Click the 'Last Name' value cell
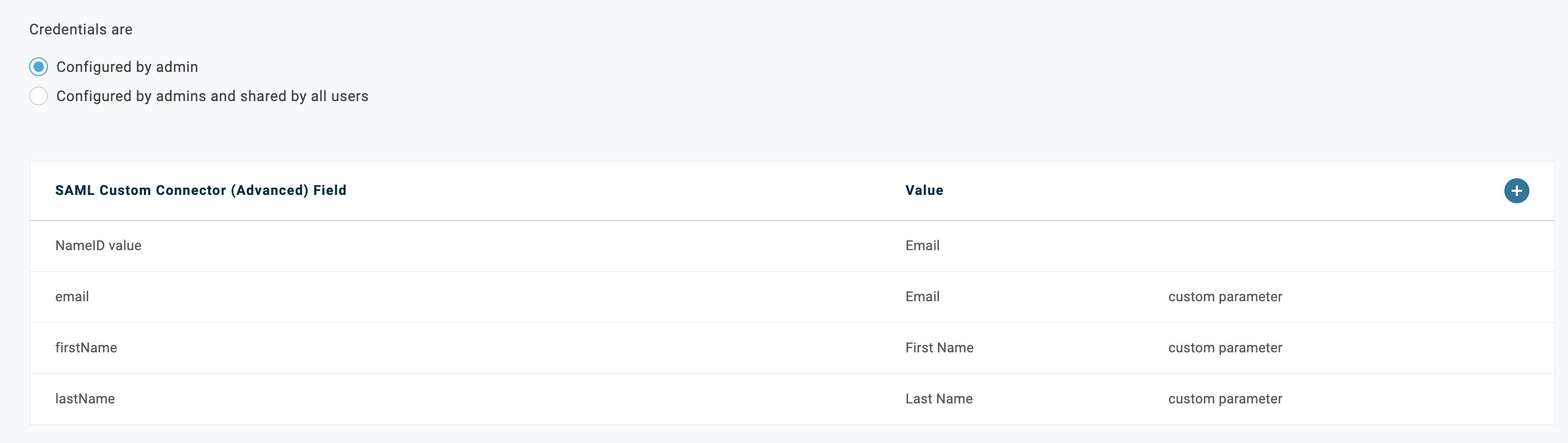1568x443 pixels. point(938,399)
